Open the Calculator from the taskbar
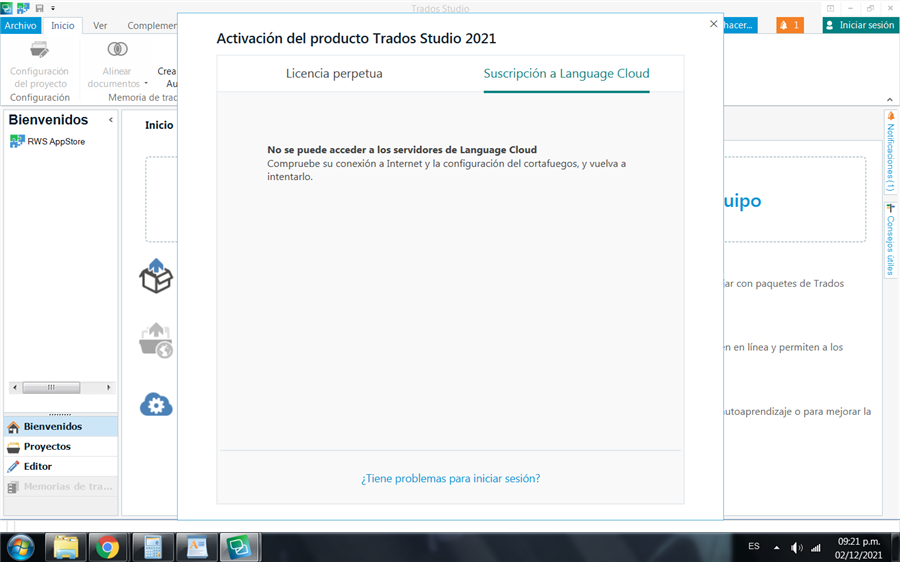The image size is (900, 562). tap(153, 547)
